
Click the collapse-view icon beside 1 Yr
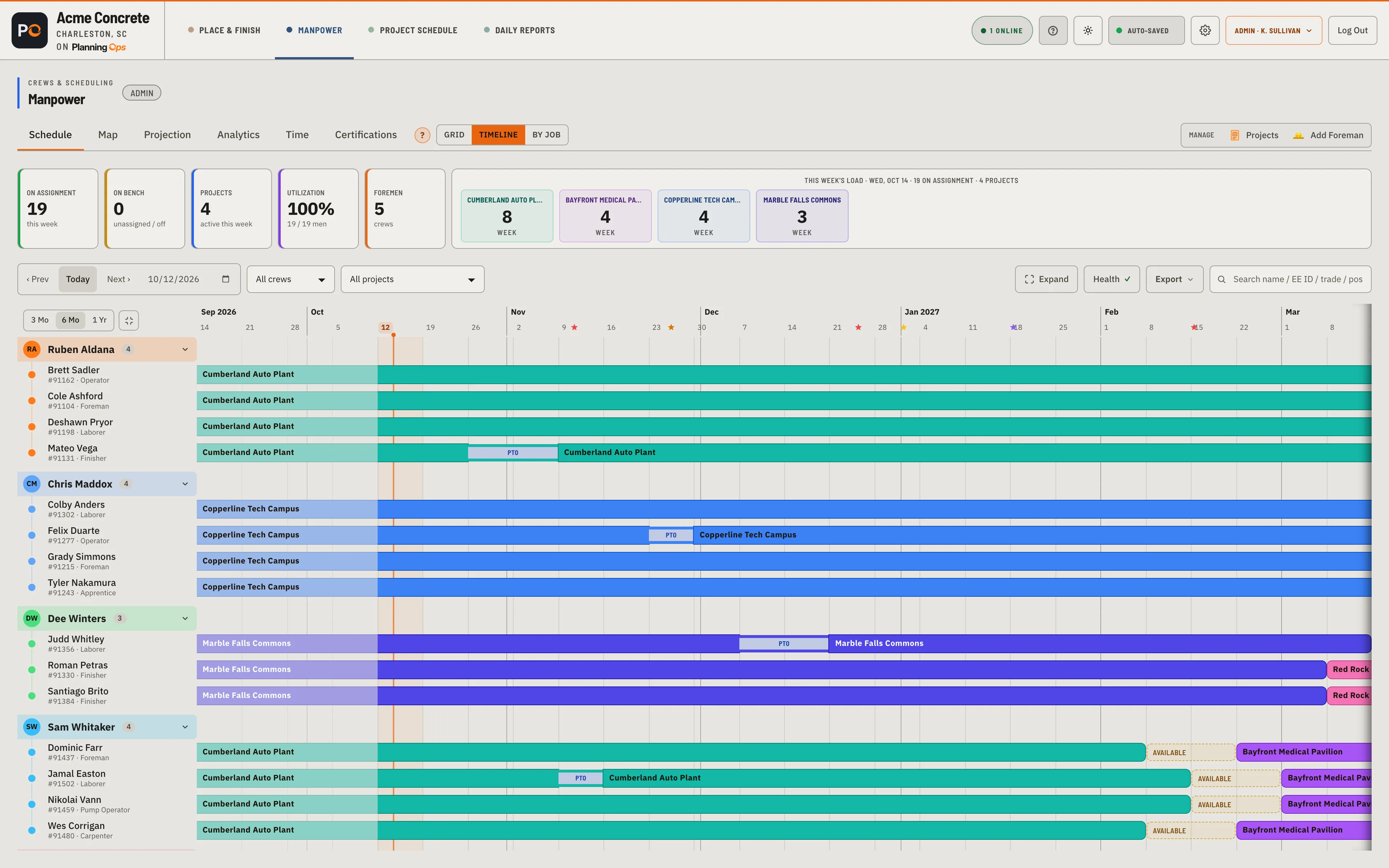click(128, 320)
